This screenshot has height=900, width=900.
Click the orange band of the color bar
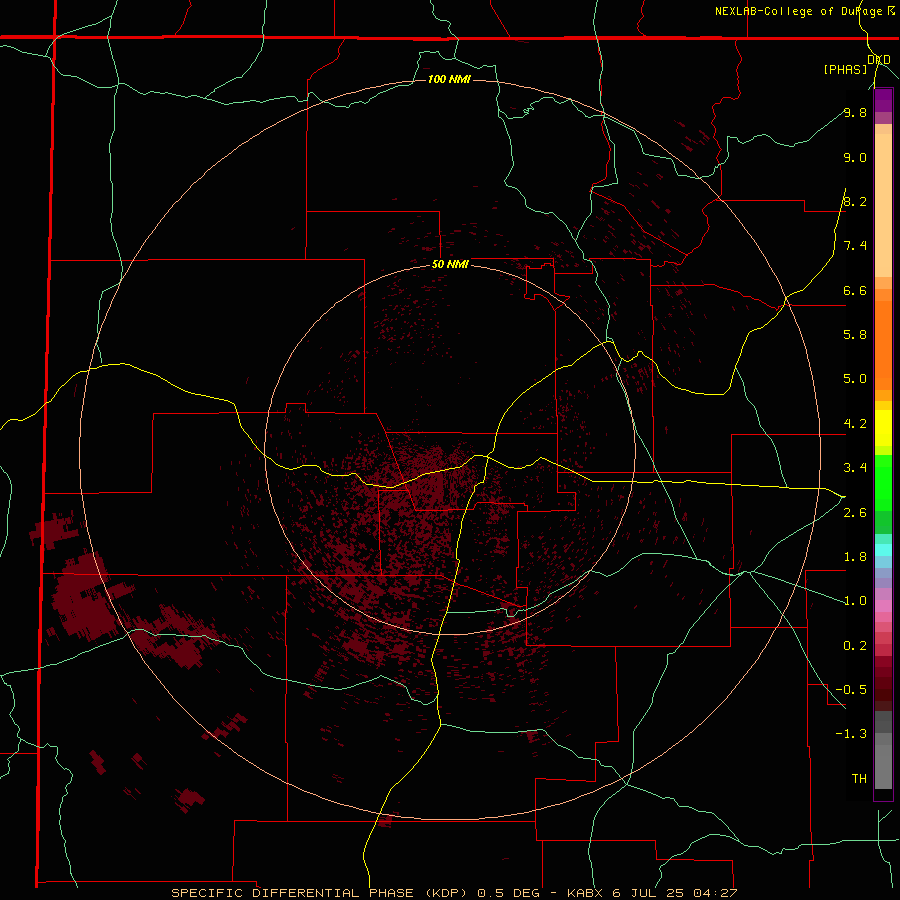[883, 346]
